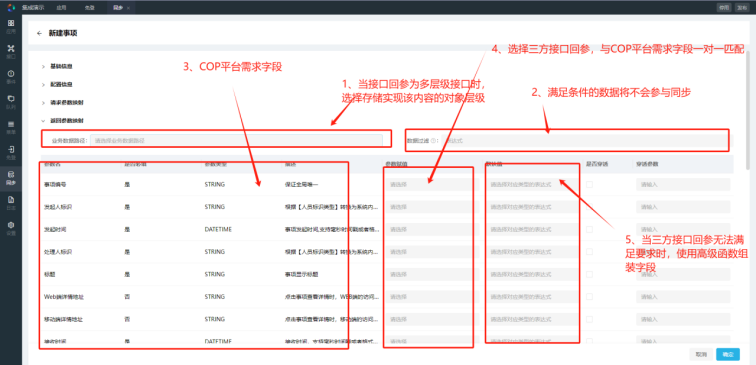Screen dimensions: 756x365
Task: Open the 队列 sidebar icon
Action: pos(11,102)
